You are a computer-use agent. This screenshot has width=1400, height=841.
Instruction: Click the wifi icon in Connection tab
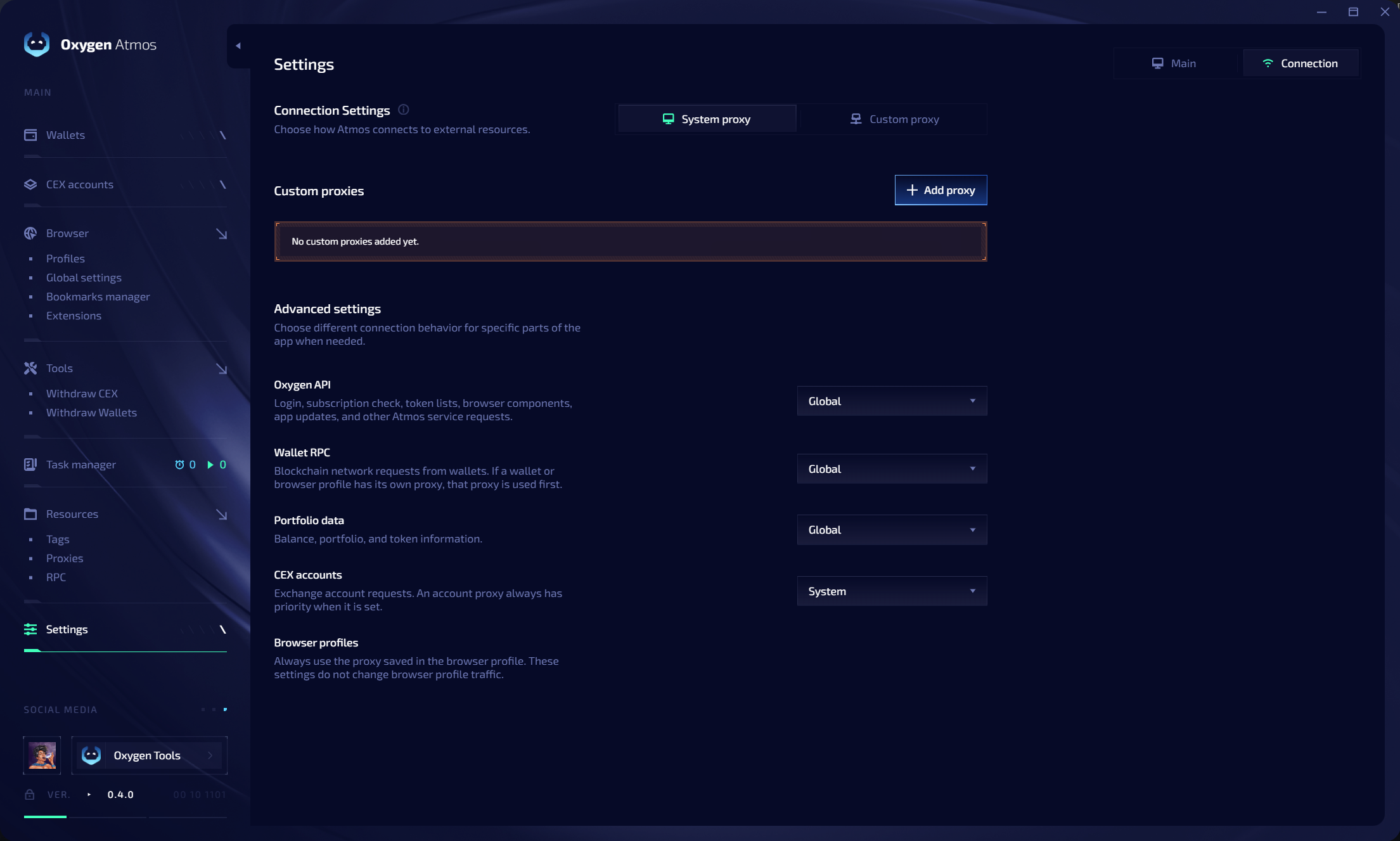pos(1268,63)
